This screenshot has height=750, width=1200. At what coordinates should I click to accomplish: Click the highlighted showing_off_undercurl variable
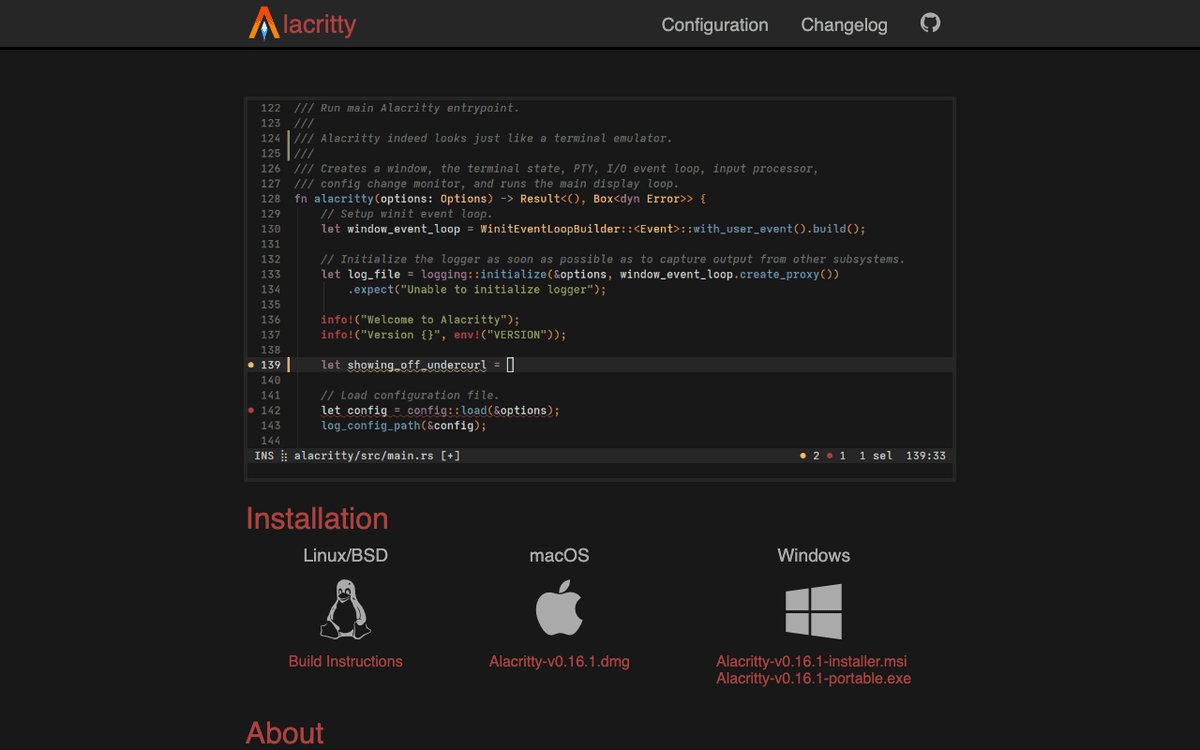point(416,364)
